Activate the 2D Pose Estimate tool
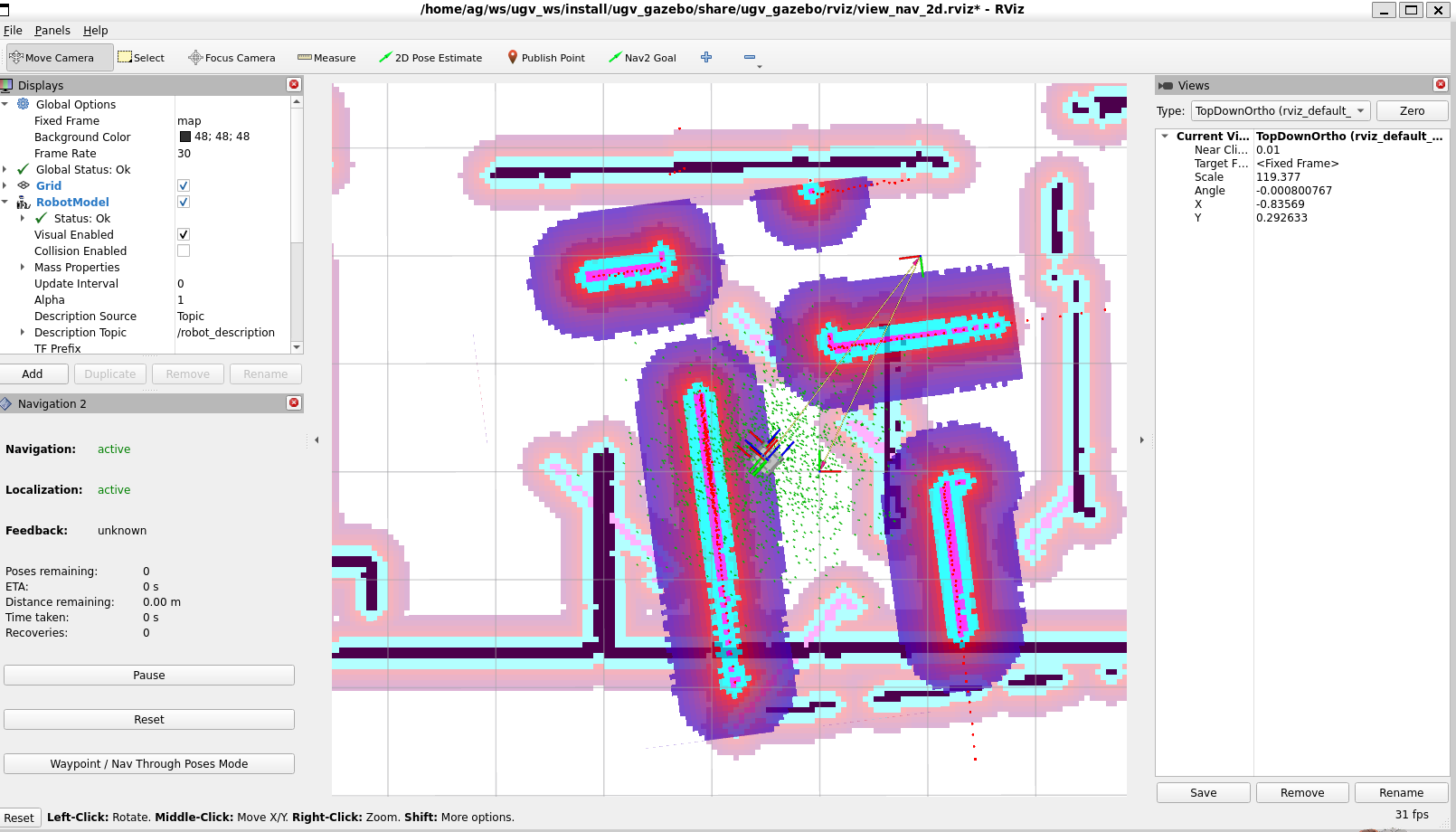 pos(430,57)
